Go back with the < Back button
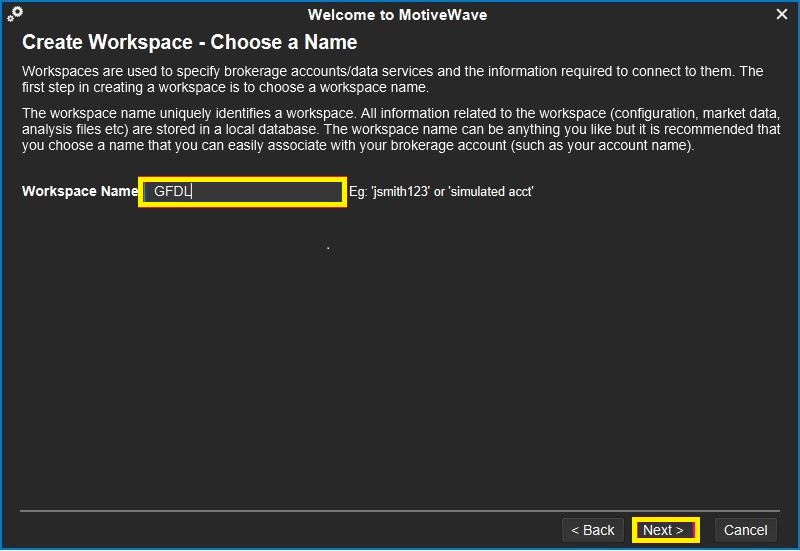 [x=593, y=530]
